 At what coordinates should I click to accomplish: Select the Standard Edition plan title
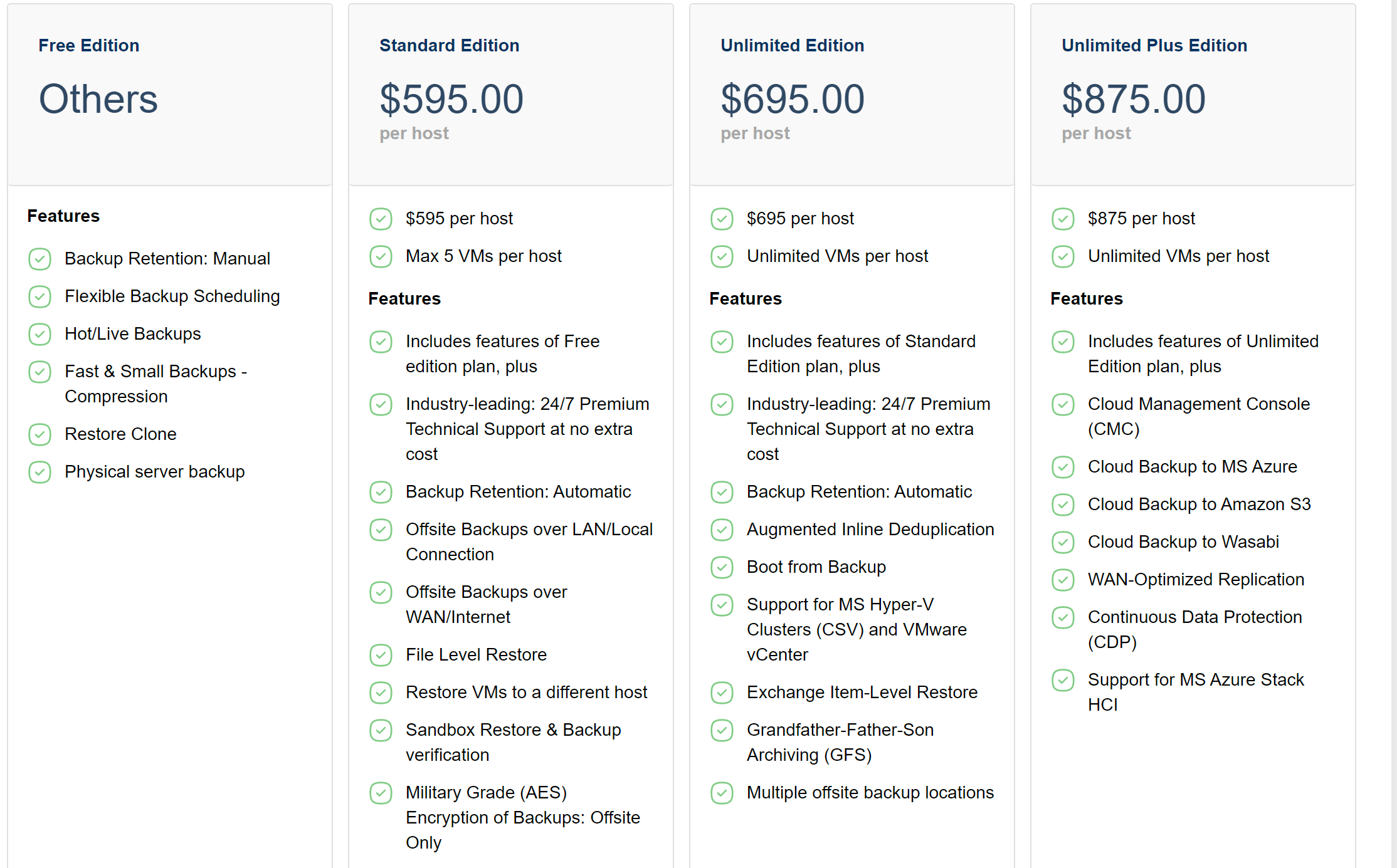pyautogui.click(x=449, y=46)
